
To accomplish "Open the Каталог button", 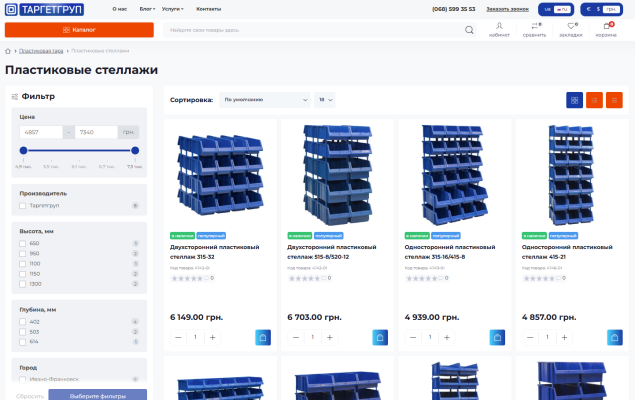I will [x=79, y=30].
